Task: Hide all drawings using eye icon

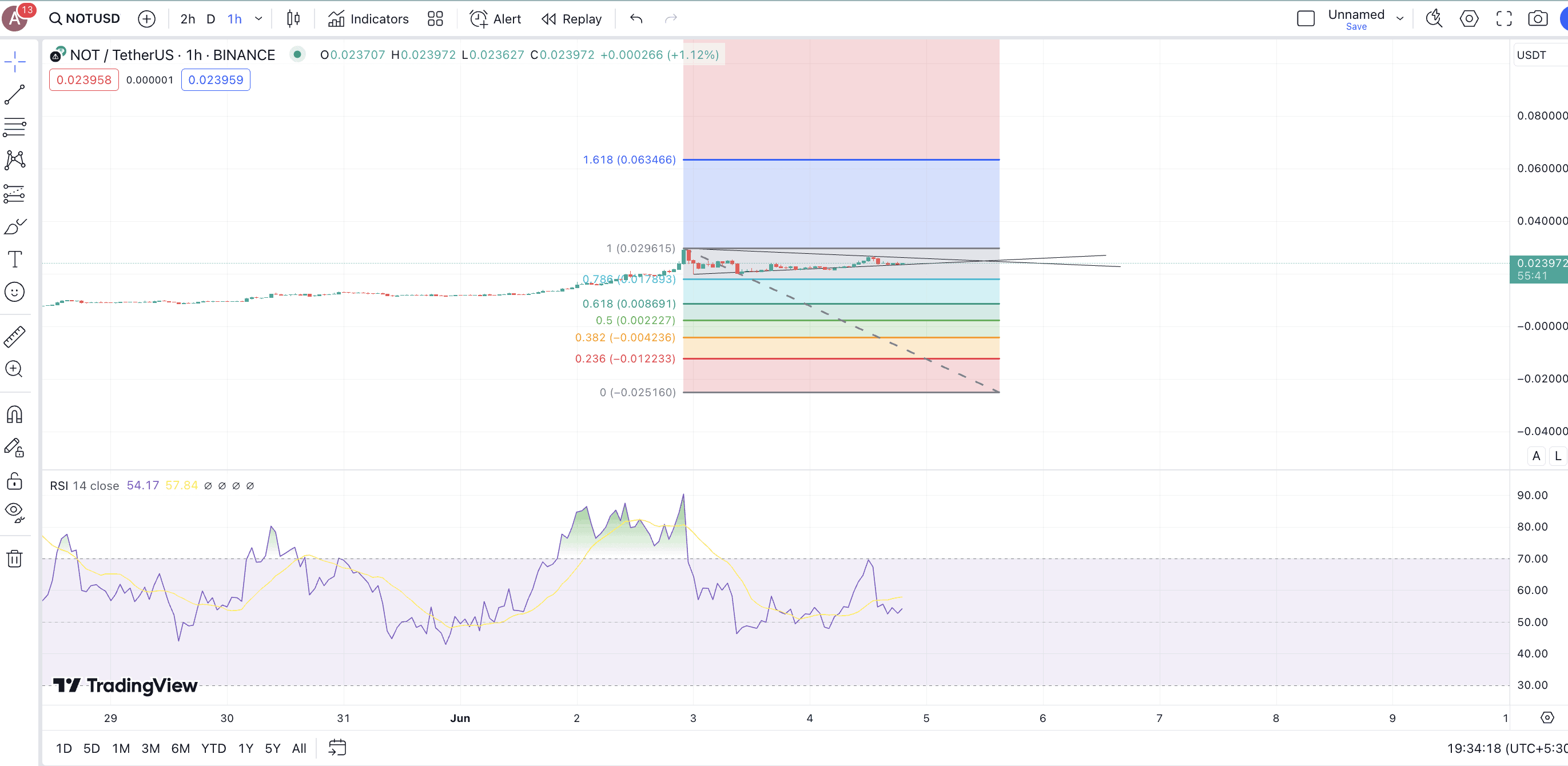Action: tap(15, 512)
